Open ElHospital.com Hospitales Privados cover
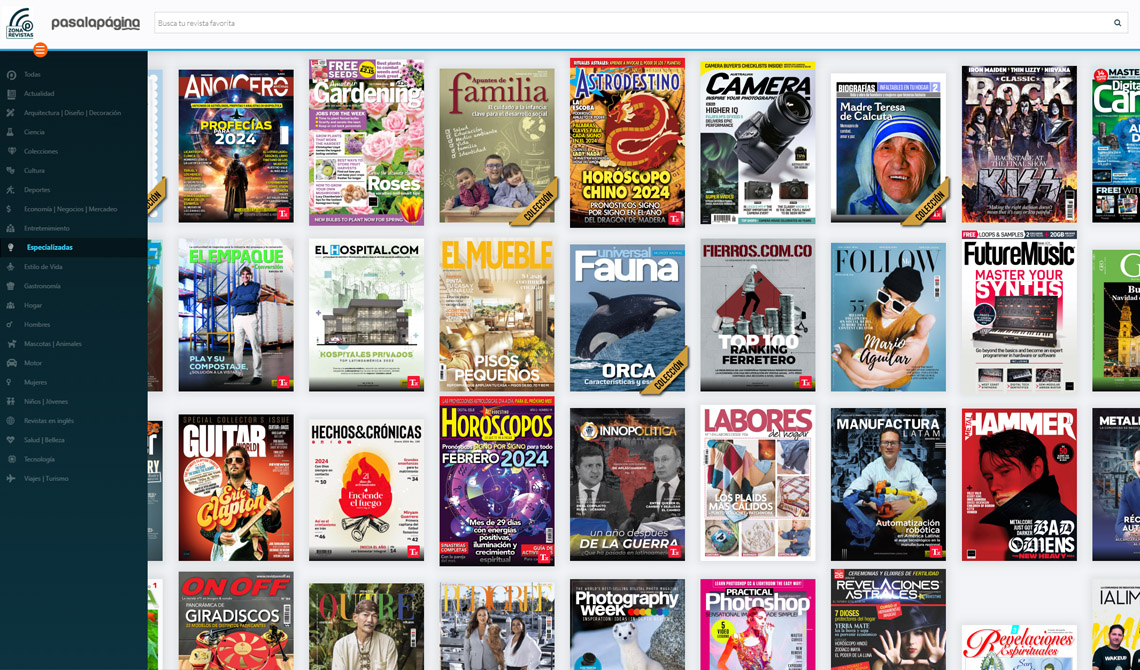This screenshot has height=670, width=1140. point(366,315)
